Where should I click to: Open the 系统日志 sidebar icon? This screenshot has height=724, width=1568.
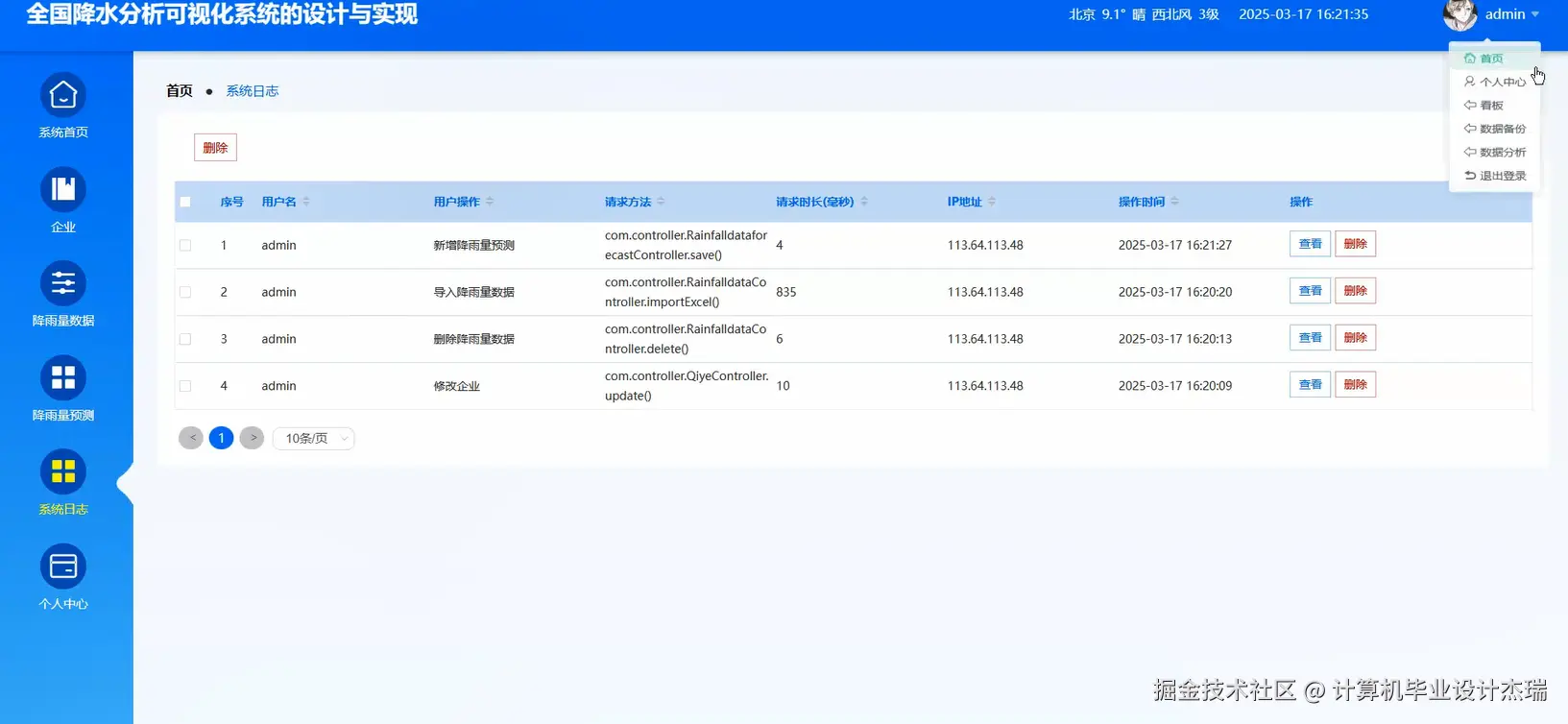pyautogui.click(x=63, y=472)
